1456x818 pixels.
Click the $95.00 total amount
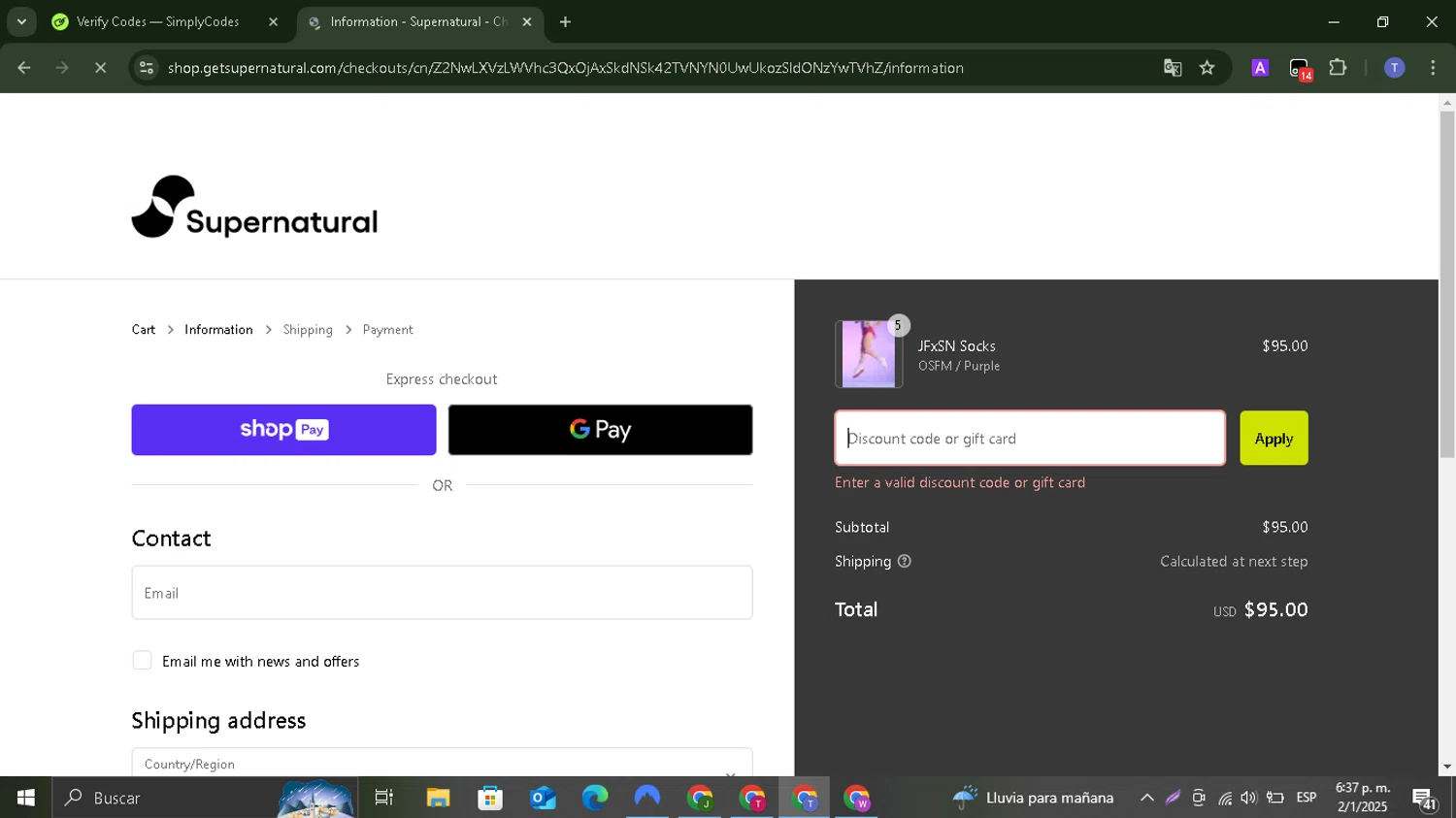pyautogui.click(x=1275, y=609)
